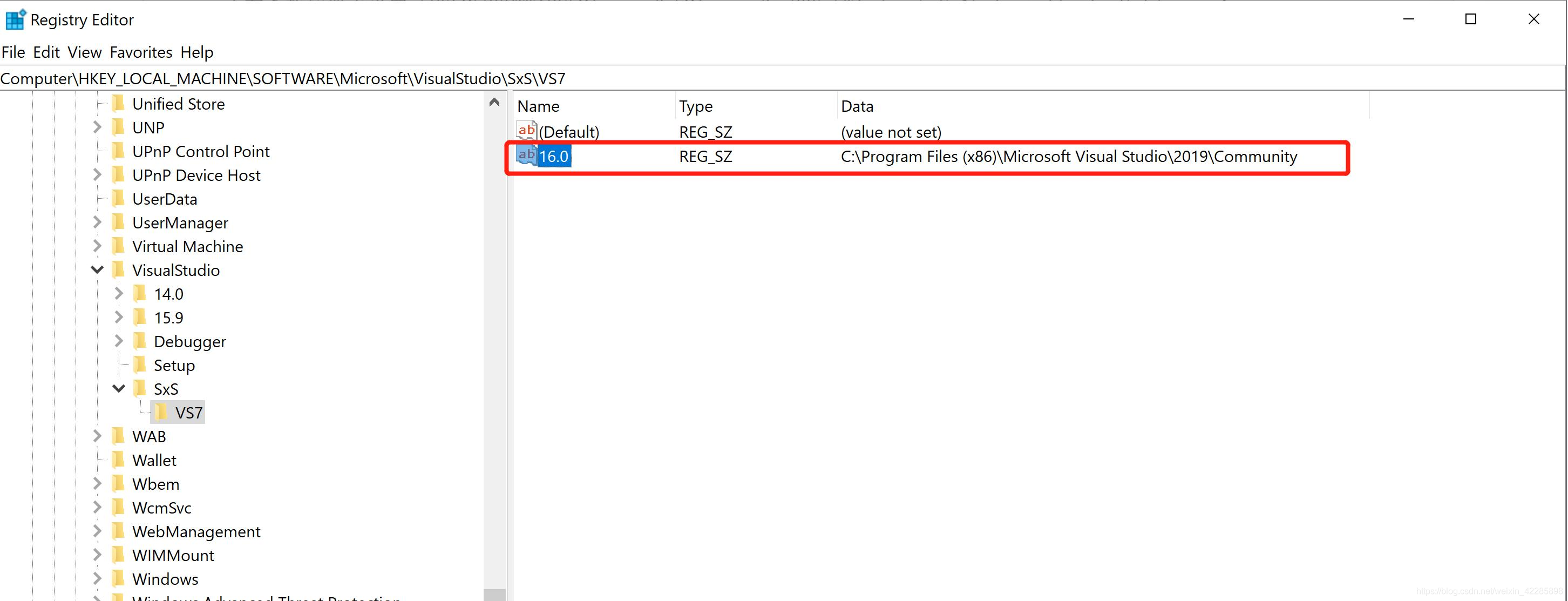Click the WcmSvc folder icon
This screenshot has height=601, width=1568.
119,507
